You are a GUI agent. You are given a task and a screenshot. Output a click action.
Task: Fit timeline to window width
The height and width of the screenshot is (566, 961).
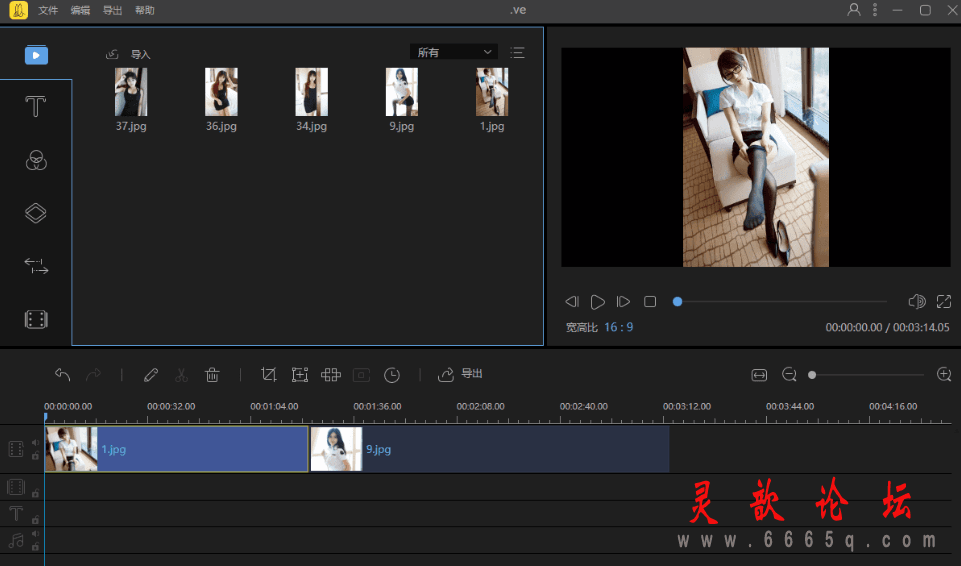[759, 375]
